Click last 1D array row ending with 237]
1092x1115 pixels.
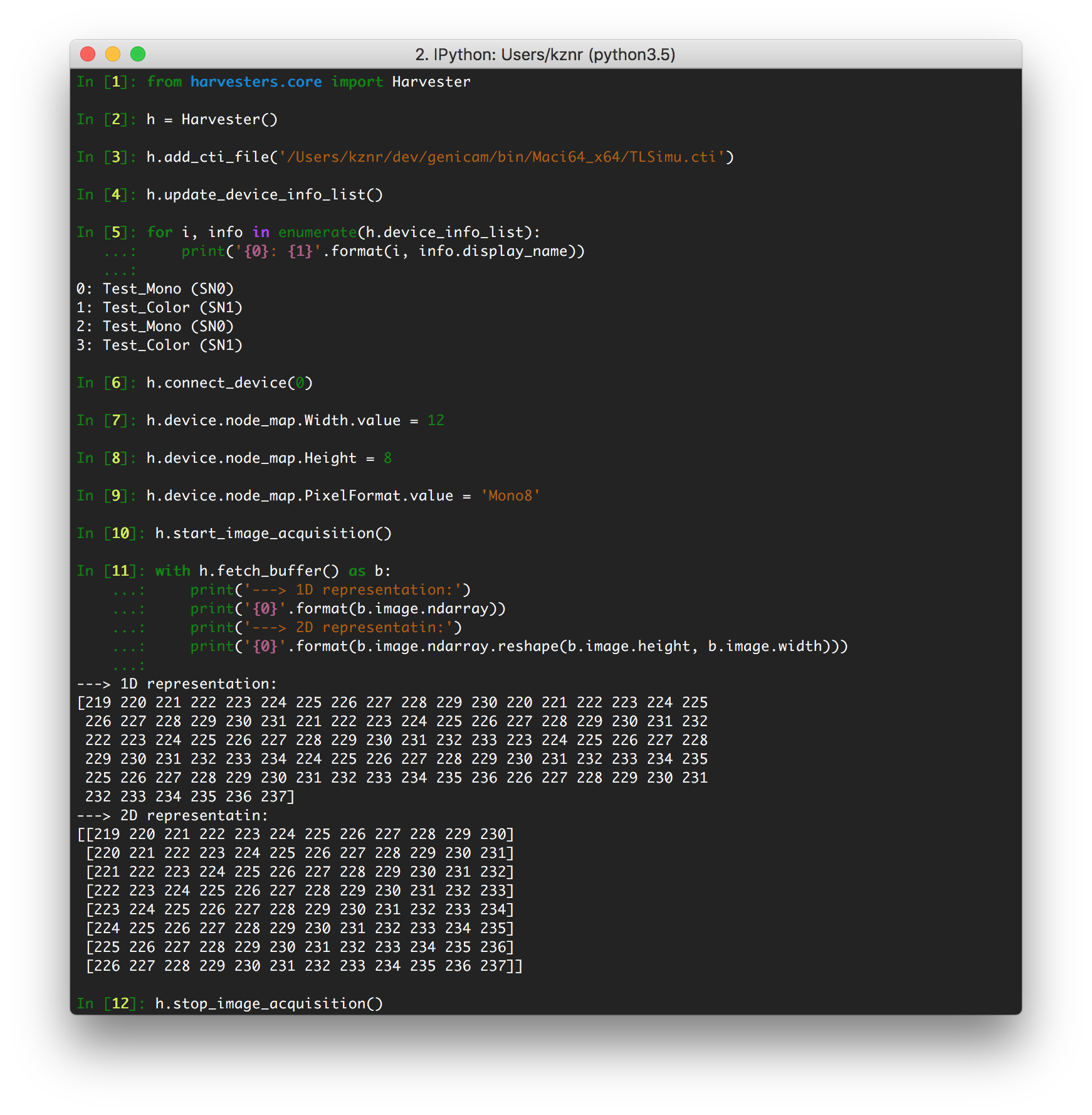190,797
